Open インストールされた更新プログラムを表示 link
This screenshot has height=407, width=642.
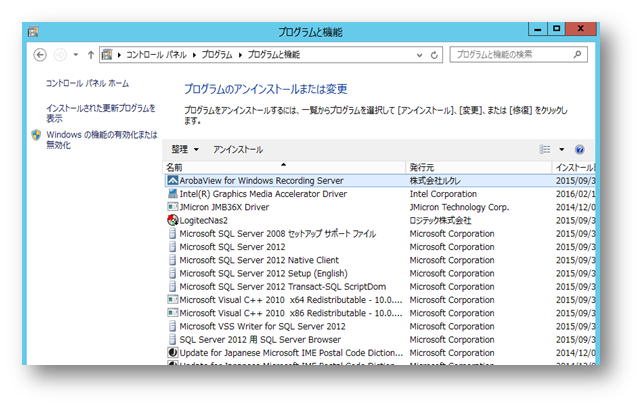(101, 113)
